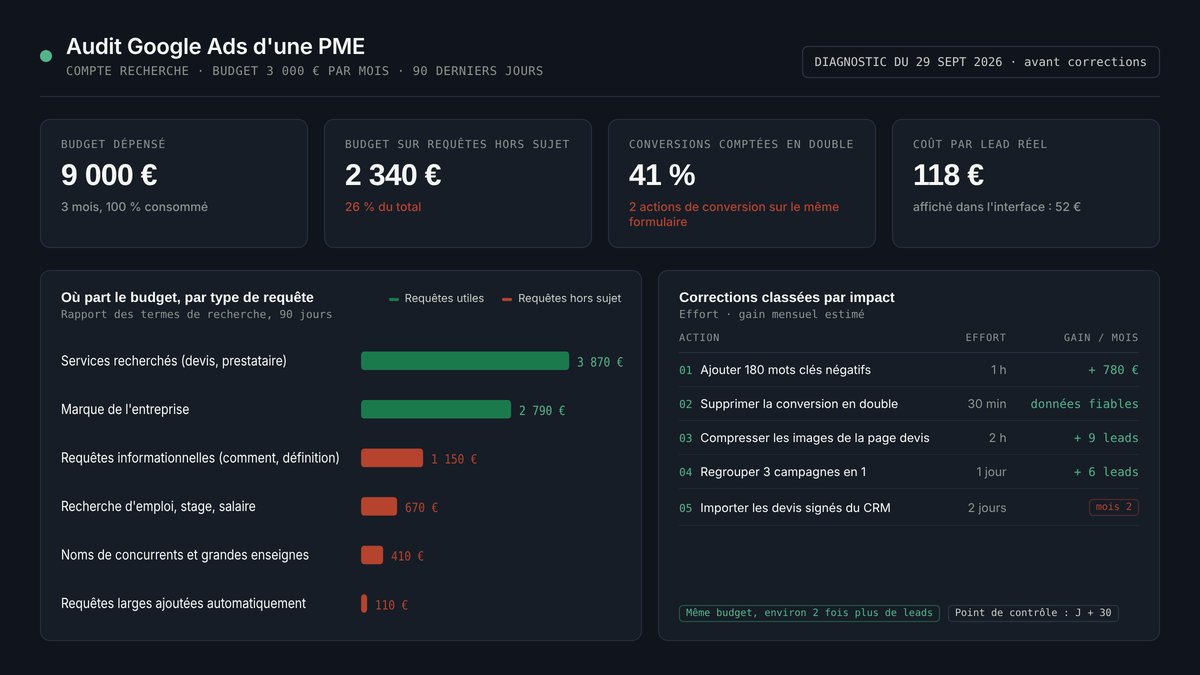Click 'Regrouper 3 campagnes en 1' action
The width and height of the screenshot is (1200, 675).
tap(783, 472)
